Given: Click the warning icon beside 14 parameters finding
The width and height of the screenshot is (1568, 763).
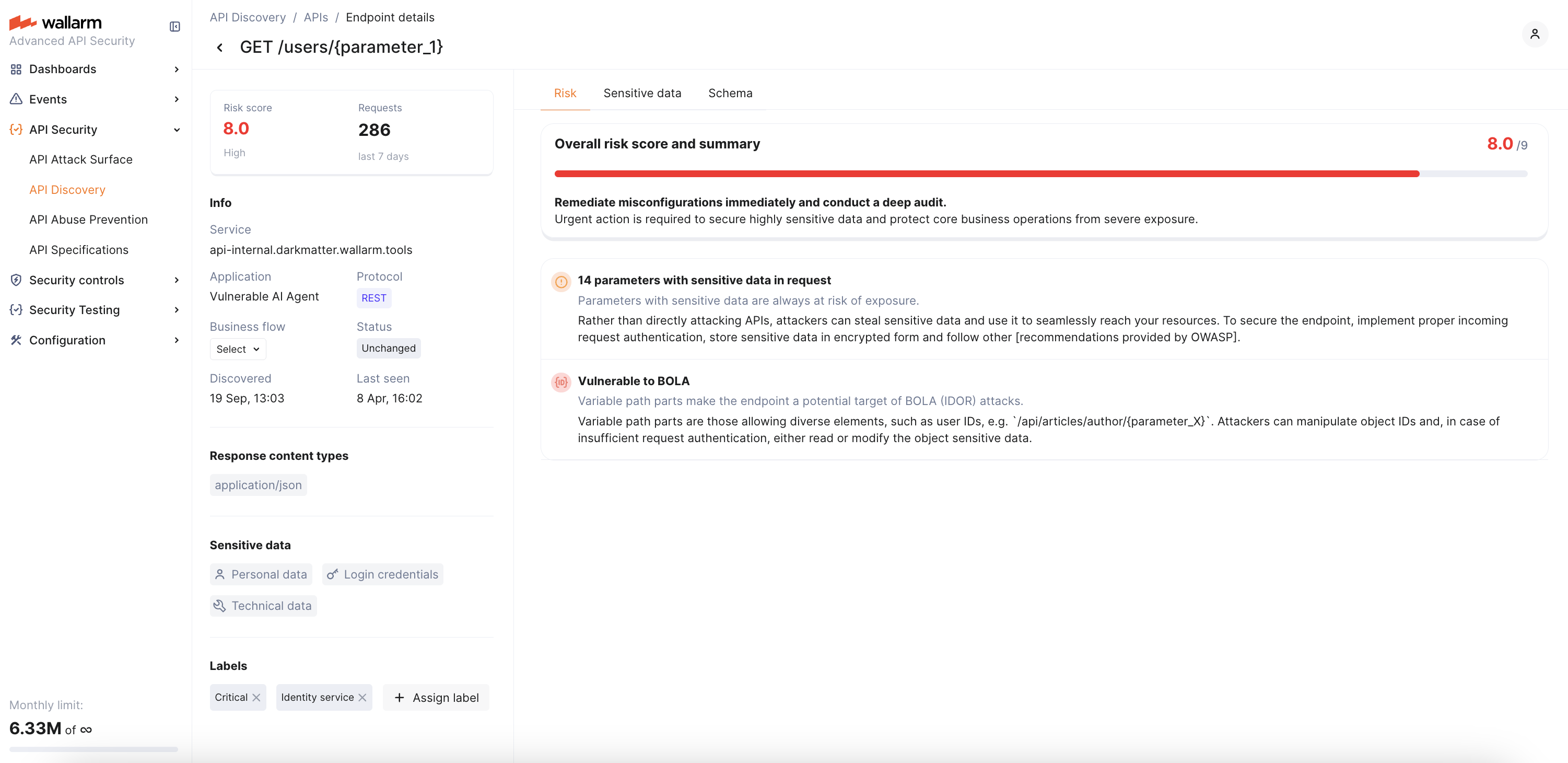Looking at the screenshot, I should [561, 281].
